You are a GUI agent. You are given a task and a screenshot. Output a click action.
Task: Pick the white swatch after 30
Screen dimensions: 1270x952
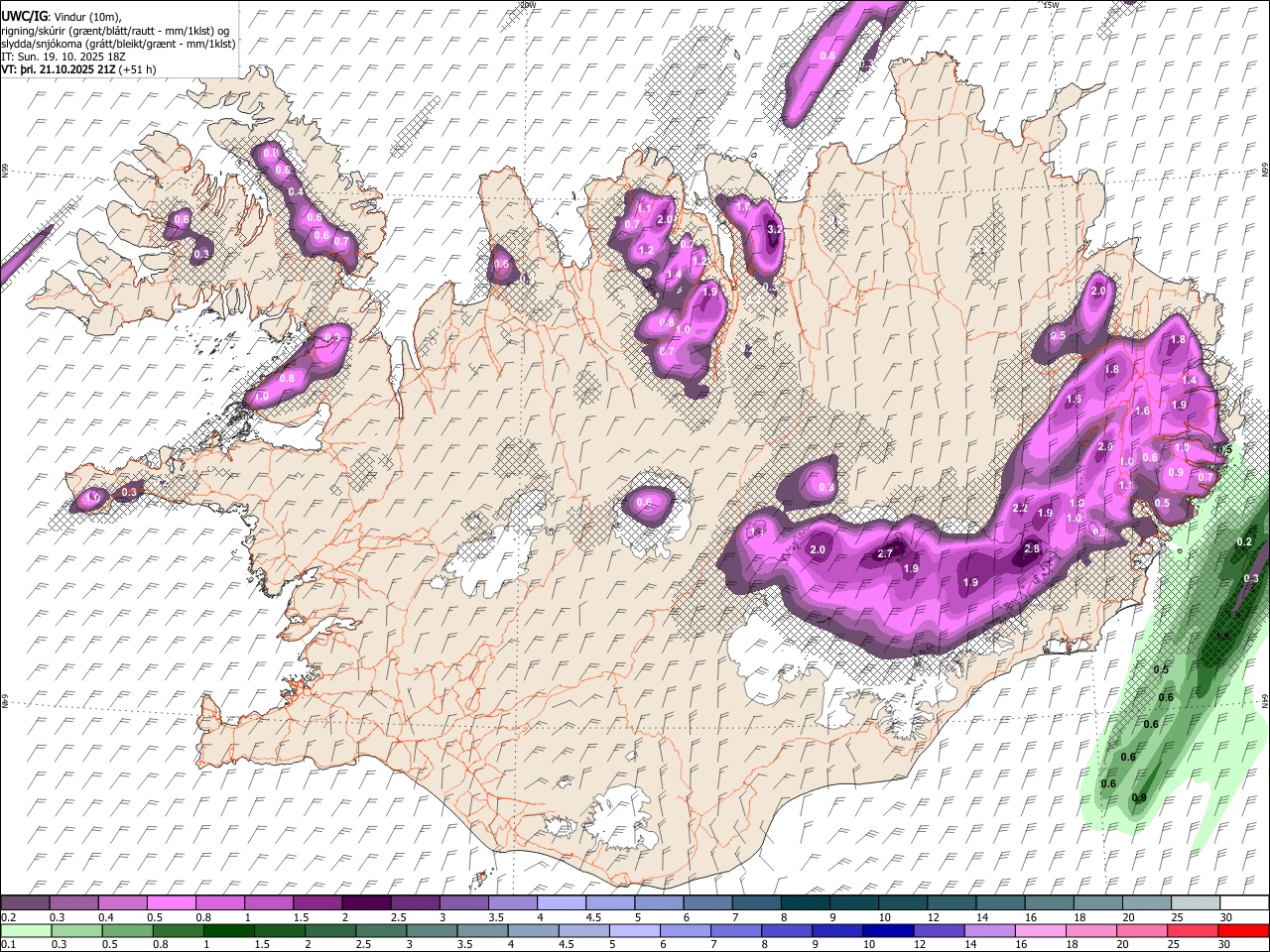pos(1244,902)
